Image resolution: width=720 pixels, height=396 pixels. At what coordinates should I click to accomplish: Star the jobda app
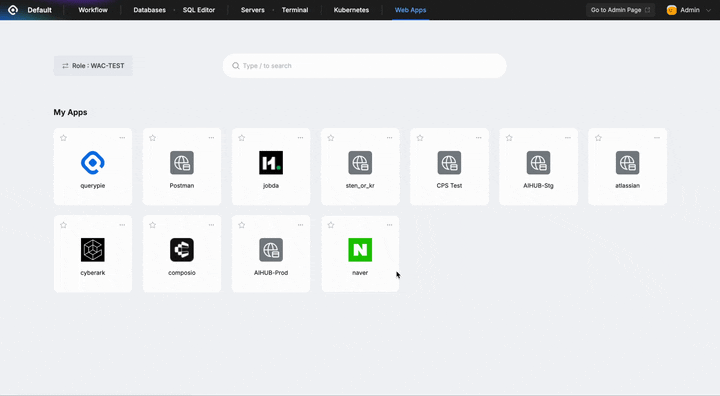[242, 138]
